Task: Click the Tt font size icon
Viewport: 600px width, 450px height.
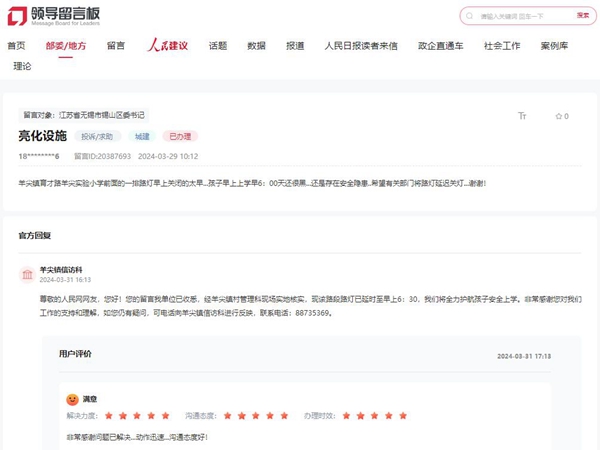Action: tap(522, 116)
